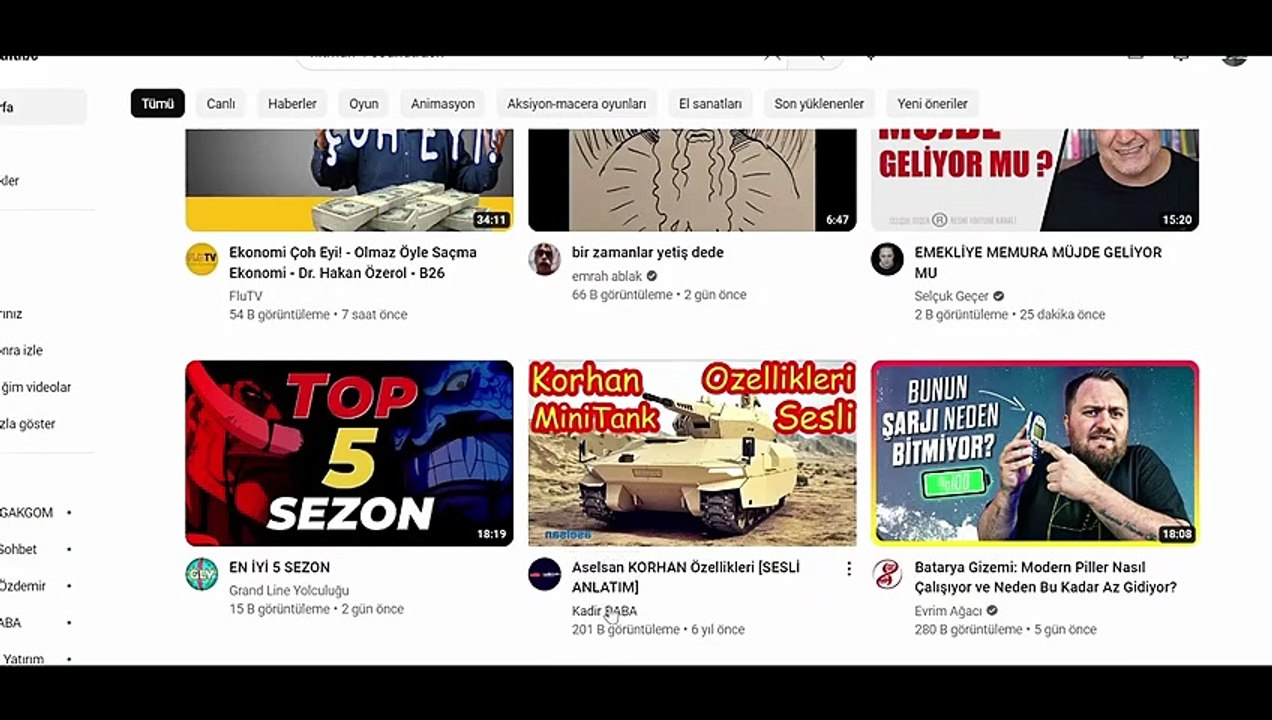Click '15 B görüntüleme • 2 gün önce' text
The image size is (1272, 720).
316,608
